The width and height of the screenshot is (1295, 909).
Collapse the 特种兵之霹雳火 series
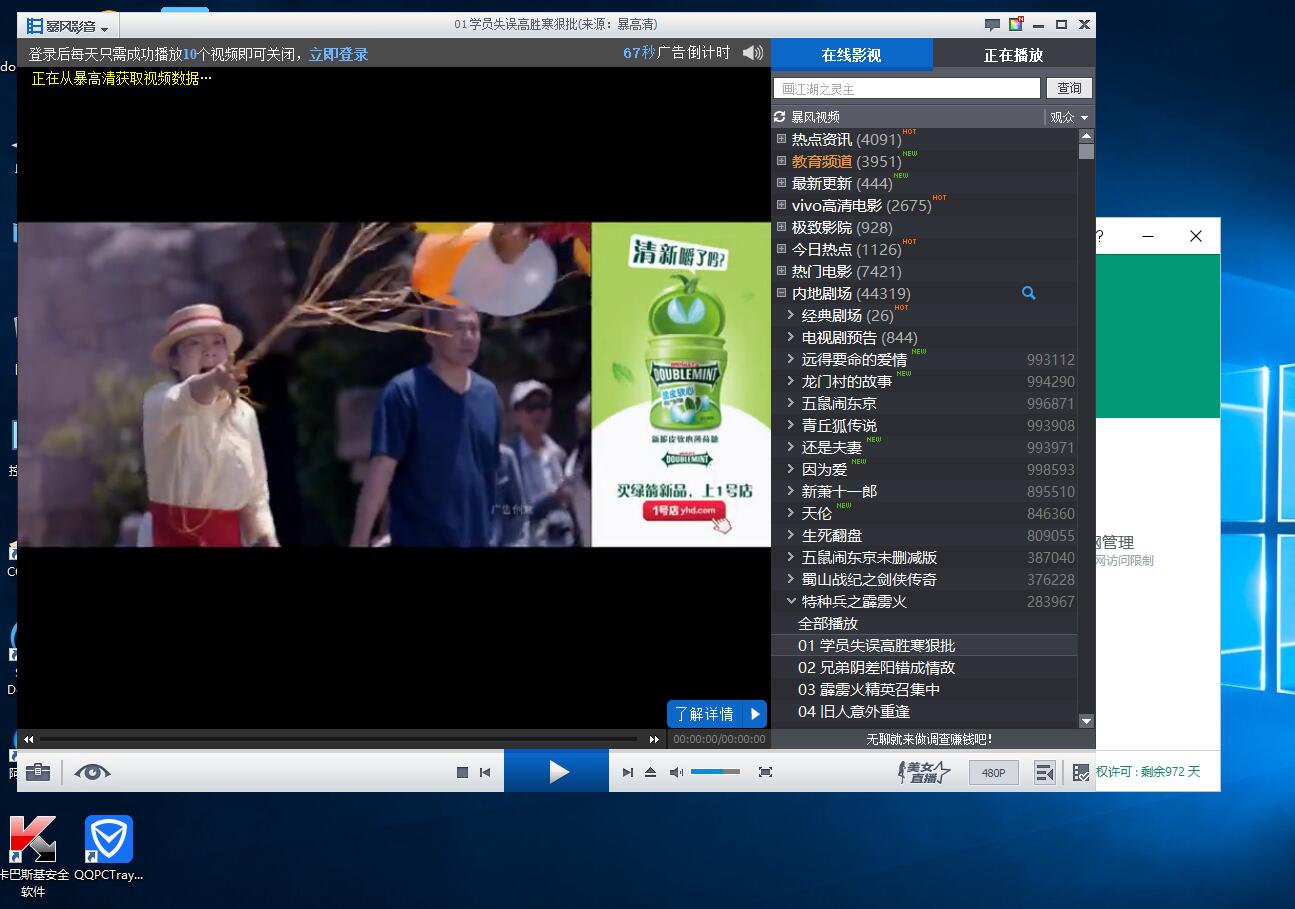791,601
